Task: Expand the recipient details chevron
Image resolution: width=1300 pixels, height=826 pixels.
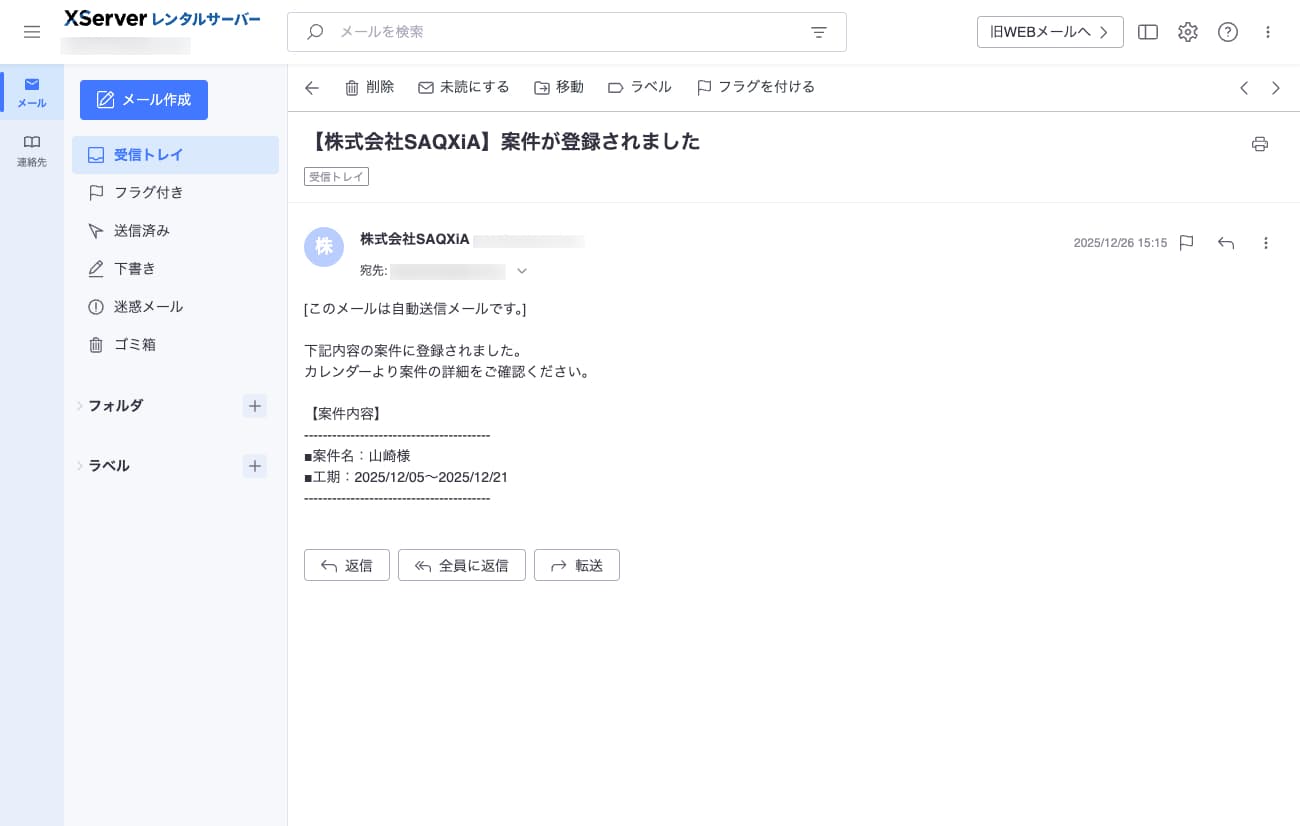Action: click(522, 271)
